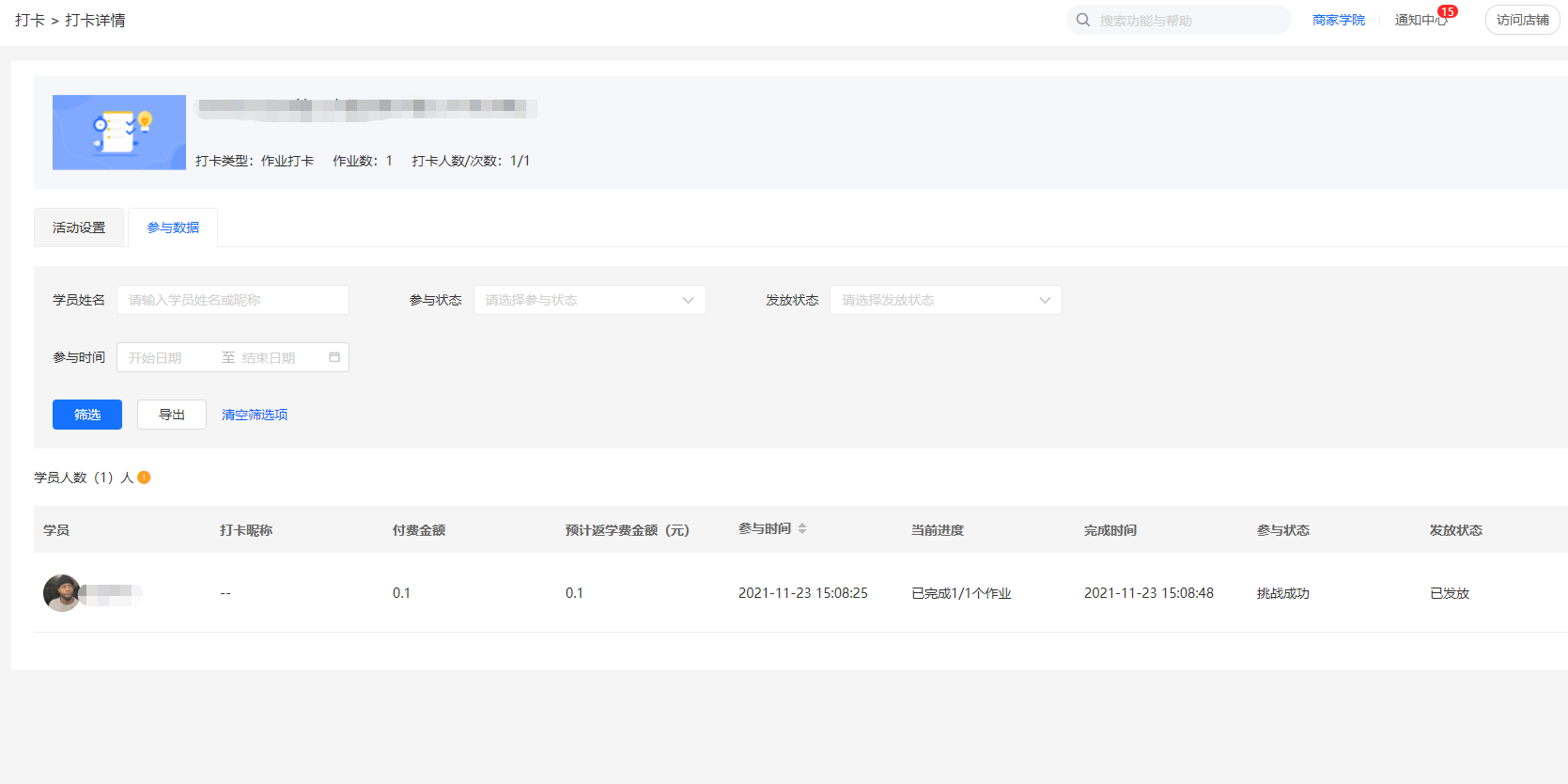Click the 导出 export button

[x=172, y=415]
